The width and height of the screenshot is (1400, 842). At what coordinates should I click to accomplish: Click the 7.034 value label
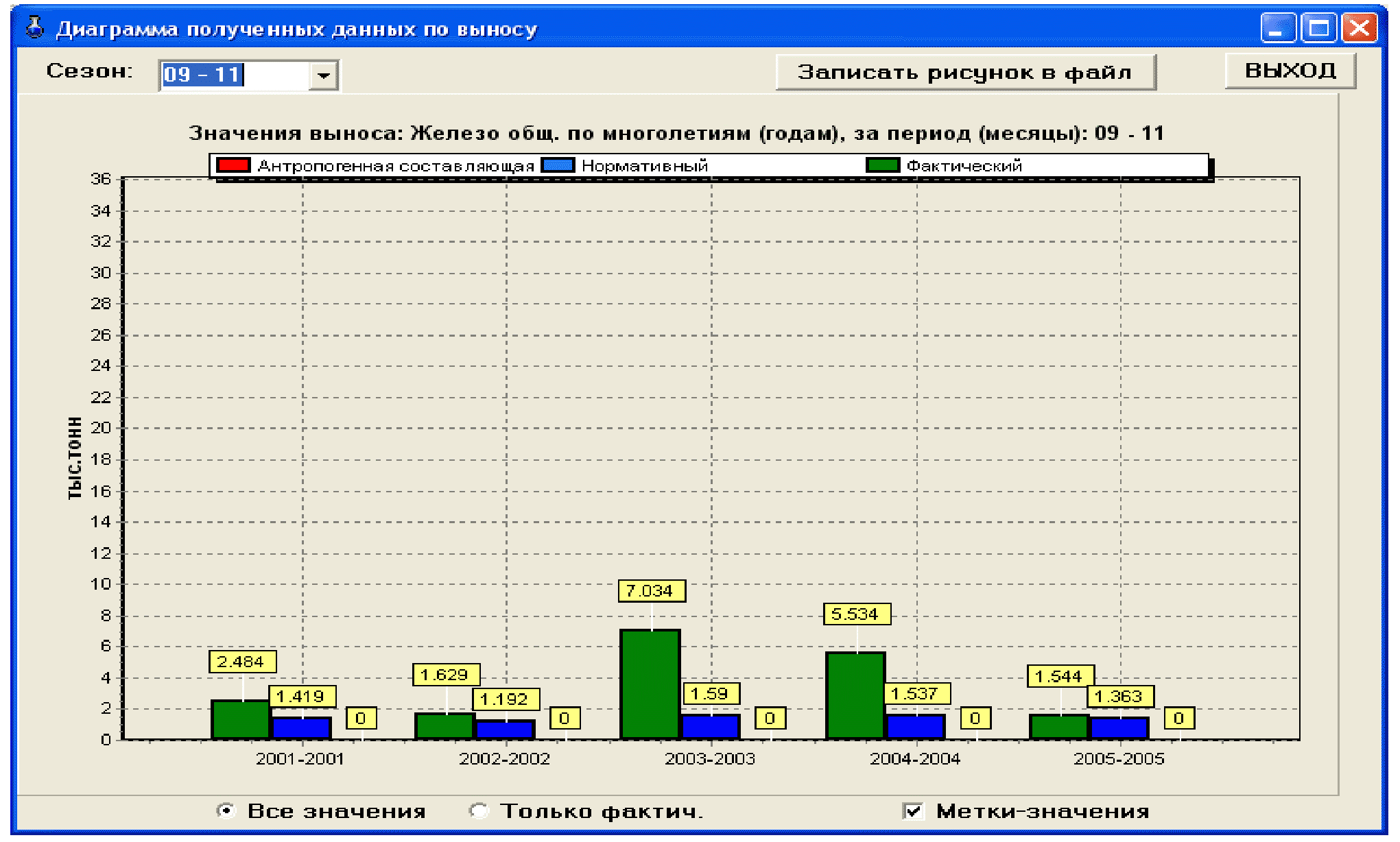pyautogui.click(x=652, y=591)
